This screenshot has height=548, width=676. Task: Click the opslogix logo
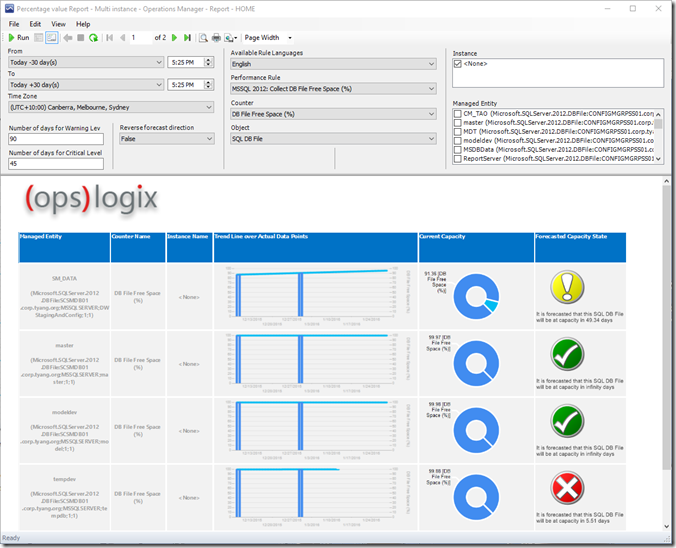click(91, 198)
